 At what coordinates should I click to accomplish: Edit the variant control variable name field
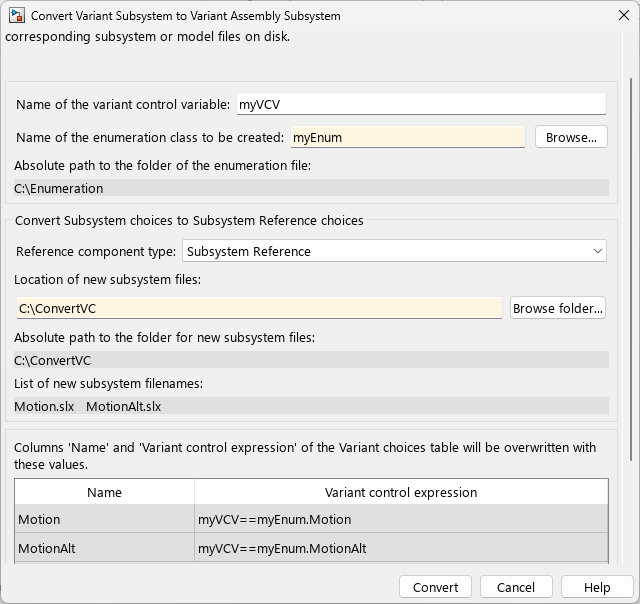pos(421,104)
